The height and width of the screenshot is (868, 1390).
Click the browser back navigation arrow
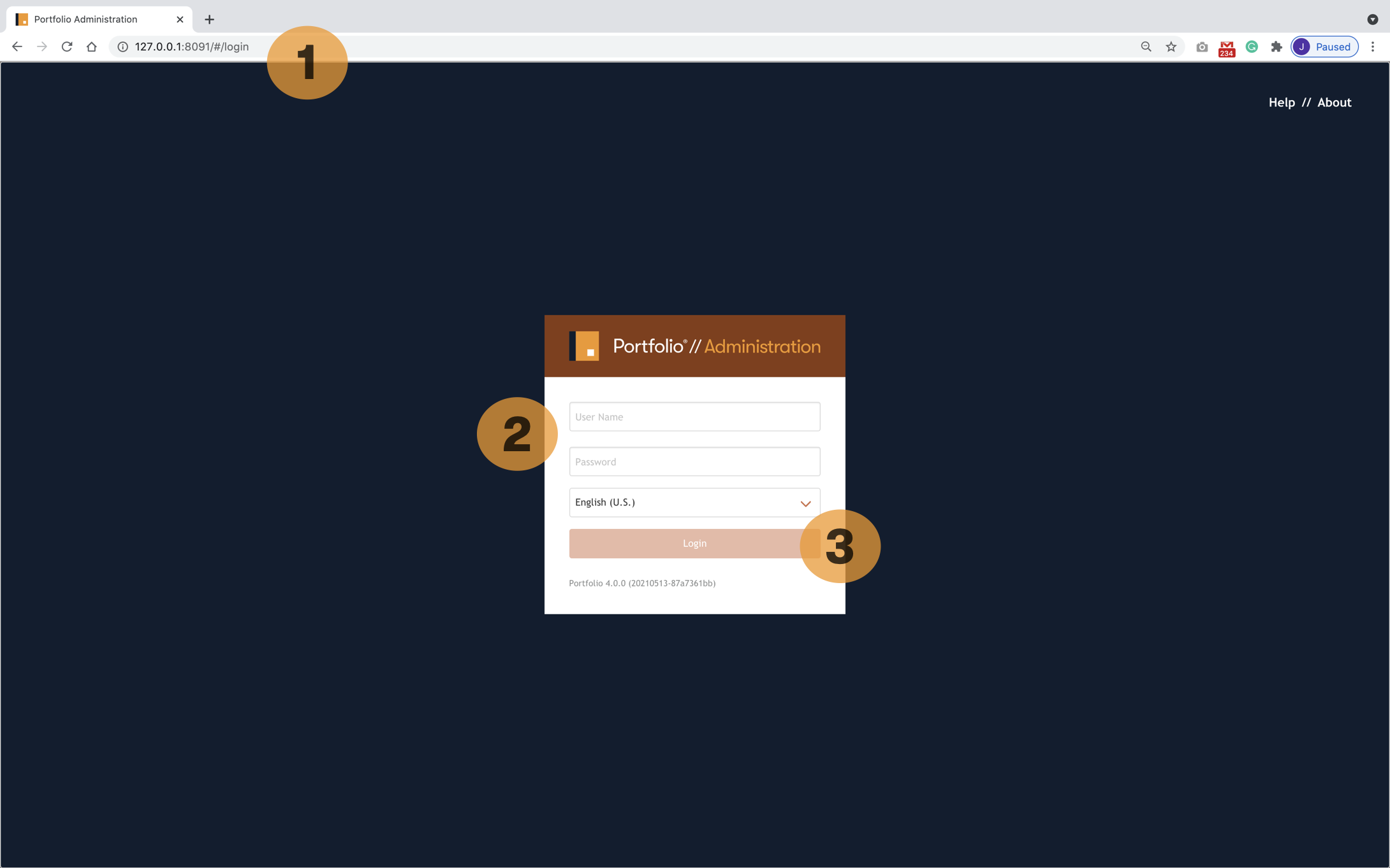tap(17, 46)
